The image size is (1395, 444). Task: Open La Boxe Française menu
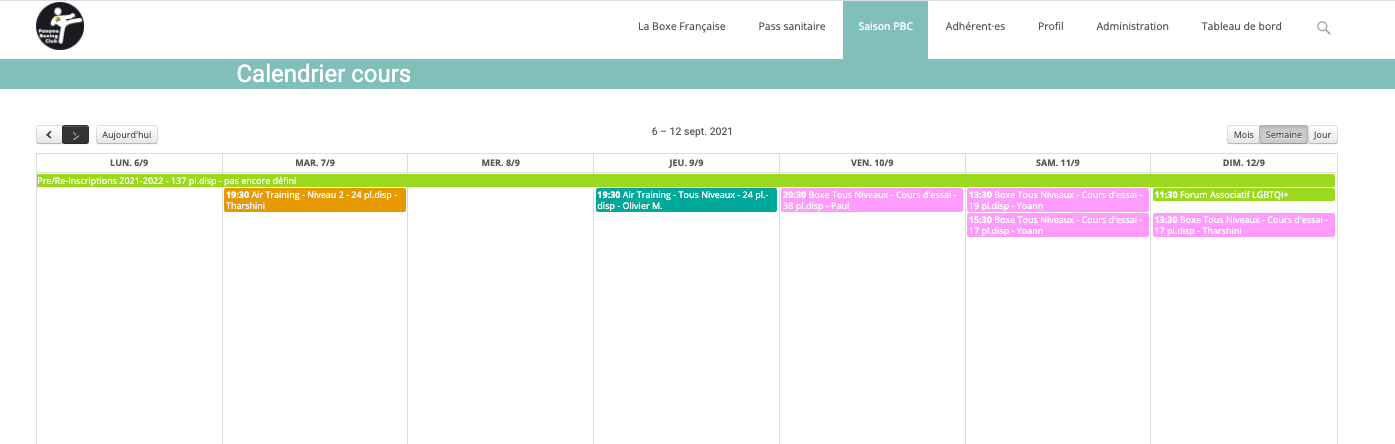[x=681, y=27]
